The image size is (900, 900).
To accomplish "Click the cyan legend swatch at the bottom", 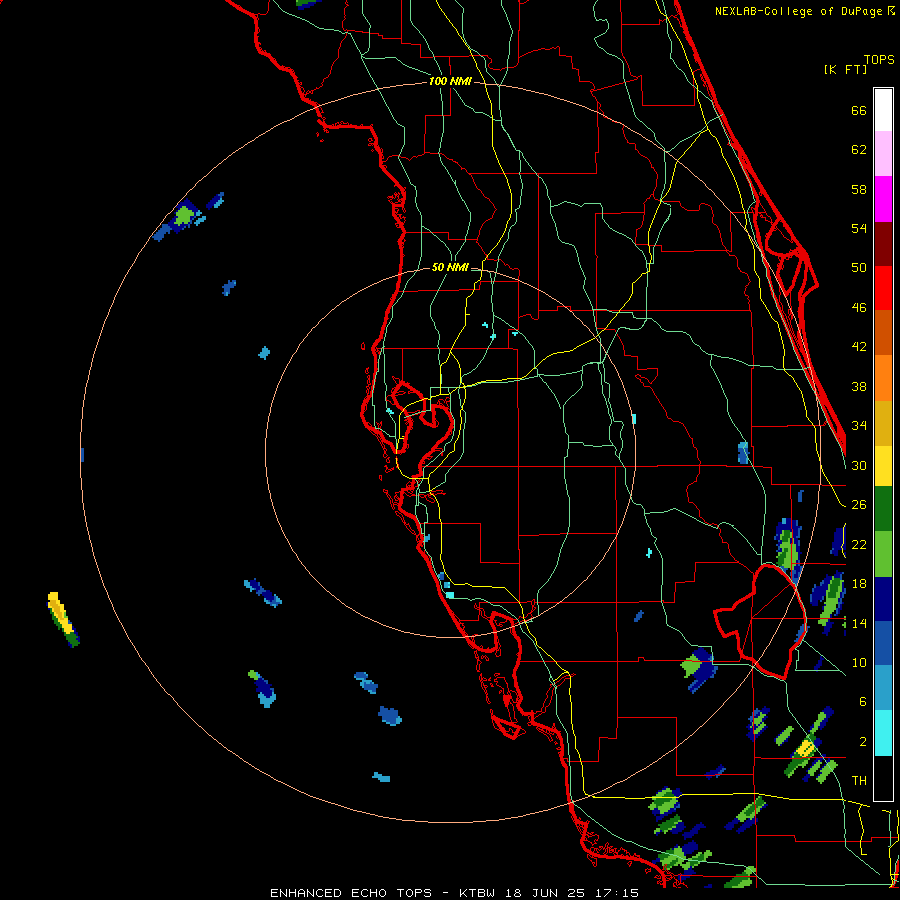I will (x=883, y=733).
